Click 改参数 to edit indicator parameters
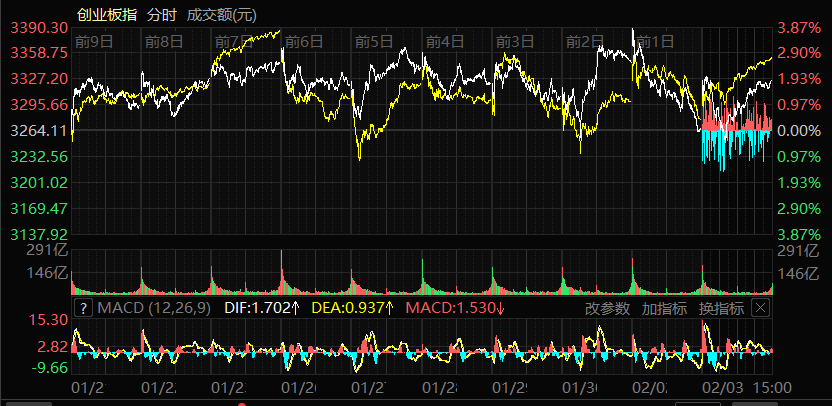The height and width of the screenshot is (406, 832). 608,309
